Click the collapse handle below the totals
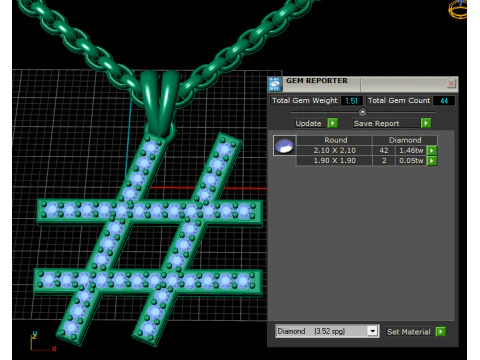The image size is (480, 360). (x=363, y=112)
